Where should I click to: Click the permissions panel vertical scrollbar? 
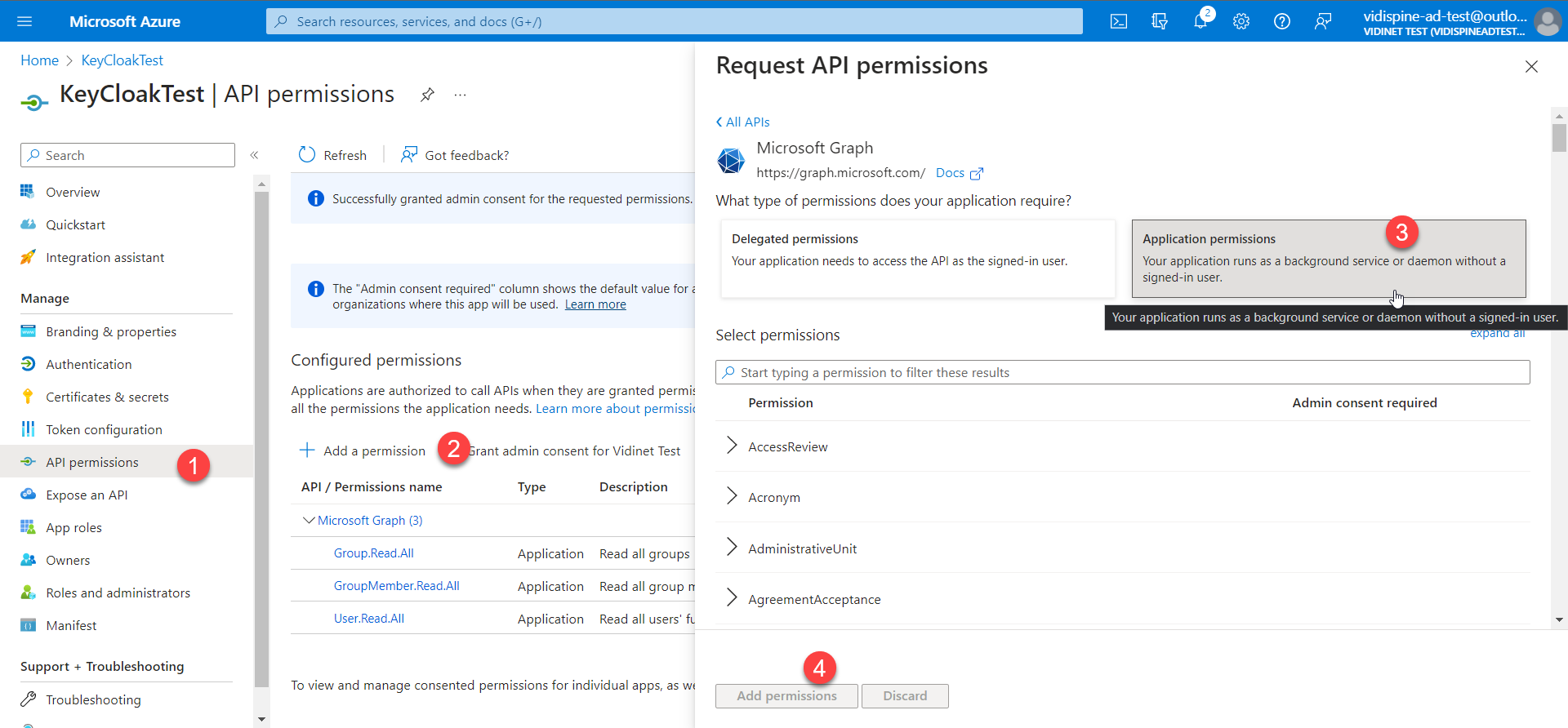click(x=1559, y=367)
